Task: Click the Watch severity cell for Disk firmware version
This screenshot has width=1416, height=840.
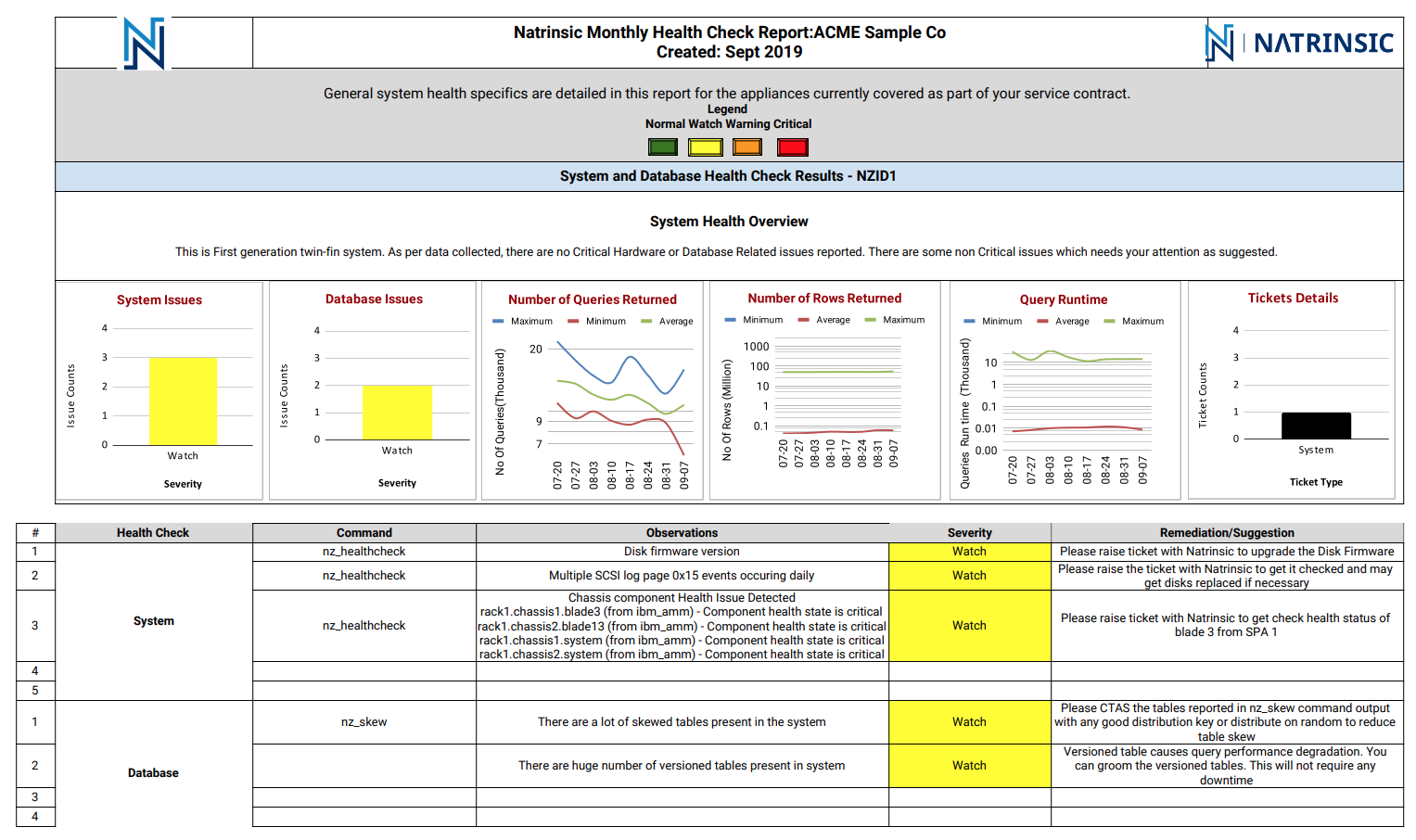Action: (970, 552)
